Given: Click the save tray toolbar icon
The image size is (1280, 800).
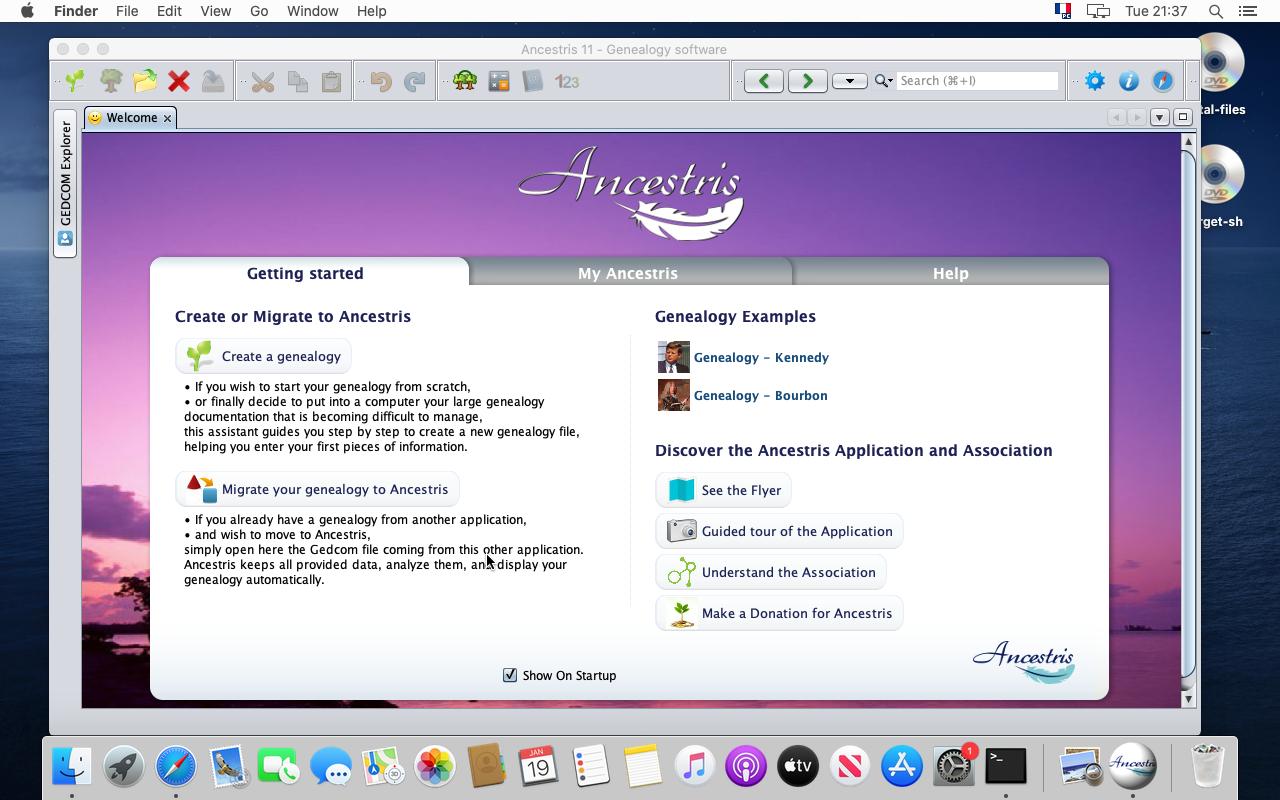Looking at the screenshot, I should pos(213,81).
